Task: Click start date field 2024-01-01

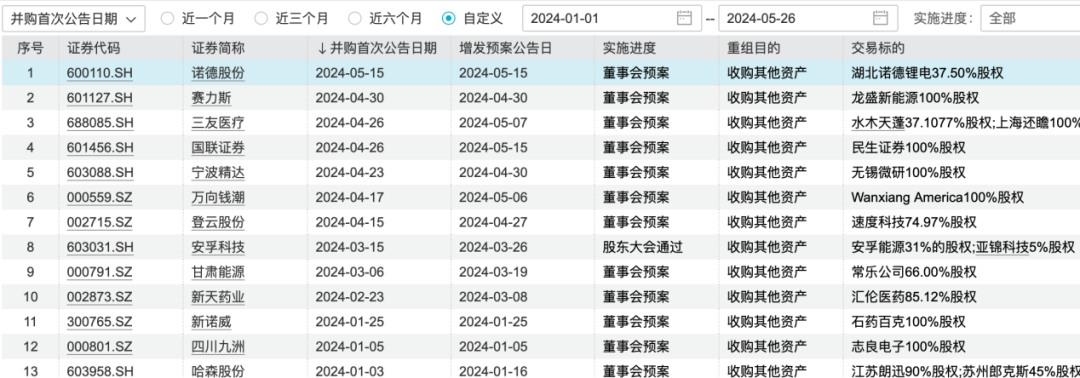Action: tap(612, 19)
